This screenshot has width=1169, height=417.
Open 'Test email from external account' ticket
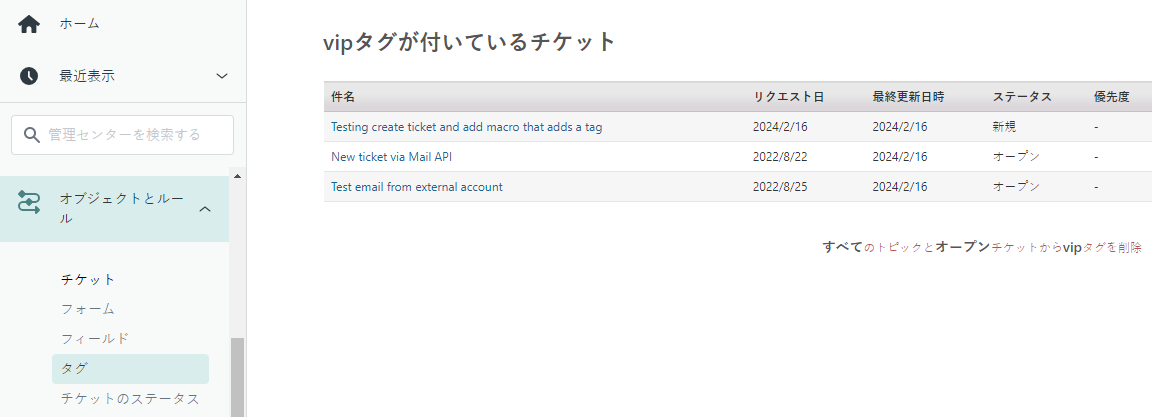(x=416, y=187)
